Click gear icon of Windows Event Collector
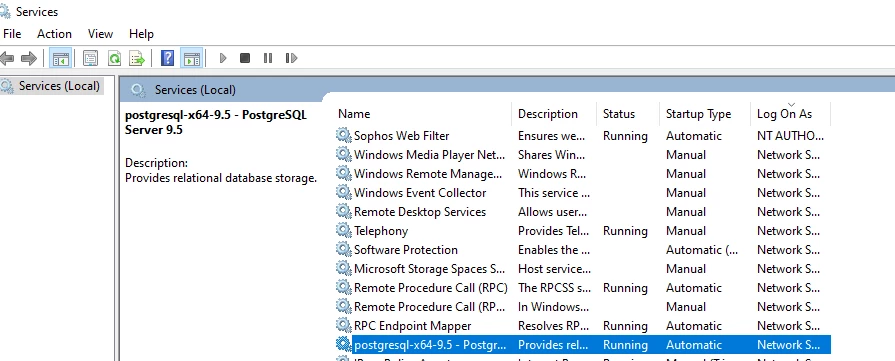The height and width of the screenshot is (361, 895). [343, 192]
